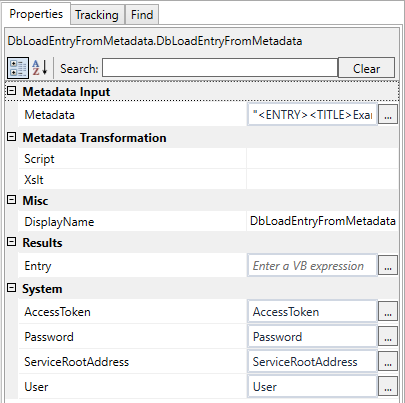Open expression editor for AccessToken property
This screenshot has height=403, width=405.
pos(388,312)
